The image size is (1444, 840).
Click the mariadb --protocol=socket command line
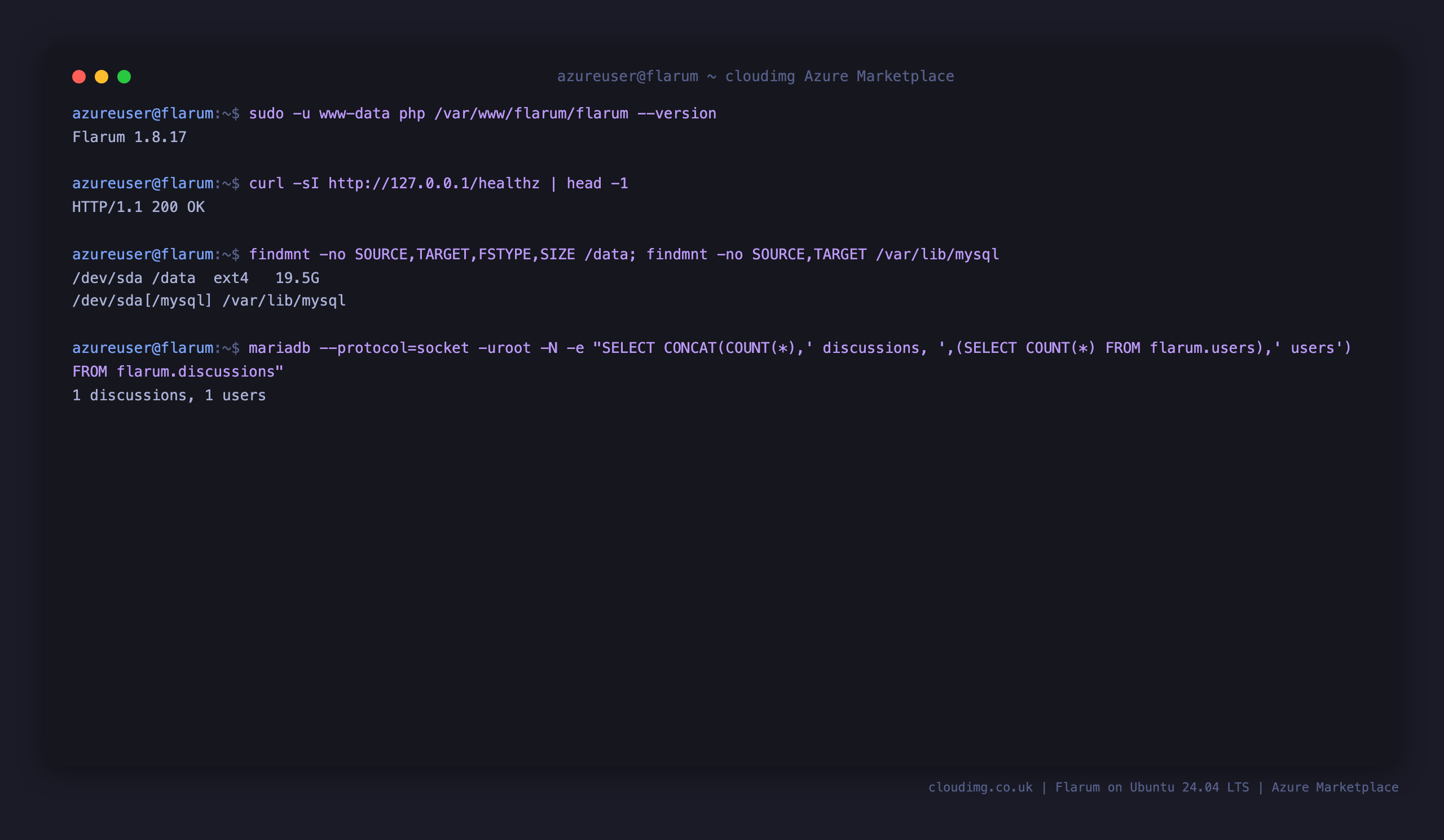coord(800,348)
